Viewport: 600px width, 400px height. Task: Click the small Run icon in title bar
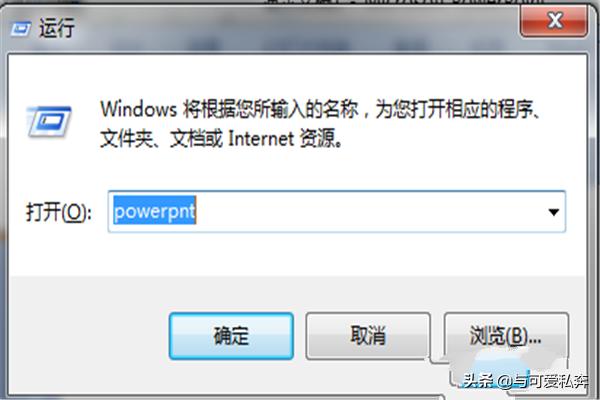pyautogui.click(x=20, y=29)
